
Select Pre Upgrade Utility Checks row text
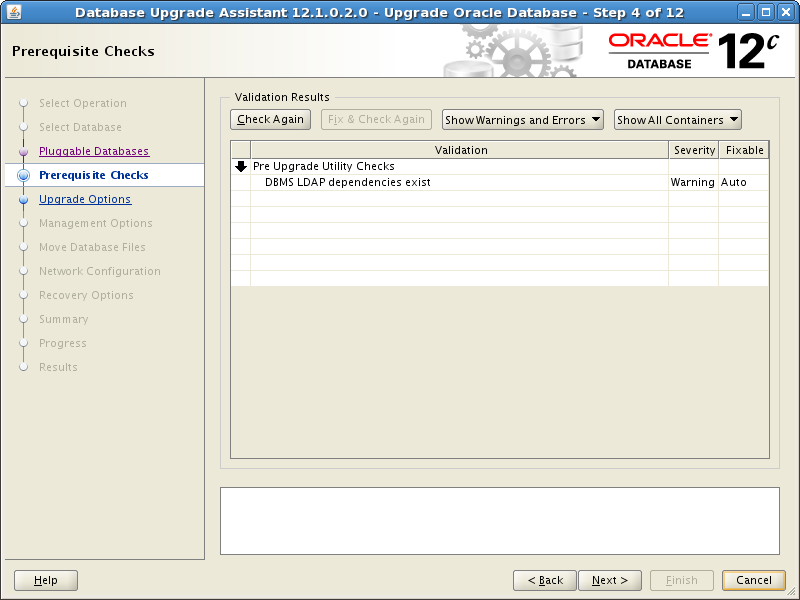click(x=323, y=166)
